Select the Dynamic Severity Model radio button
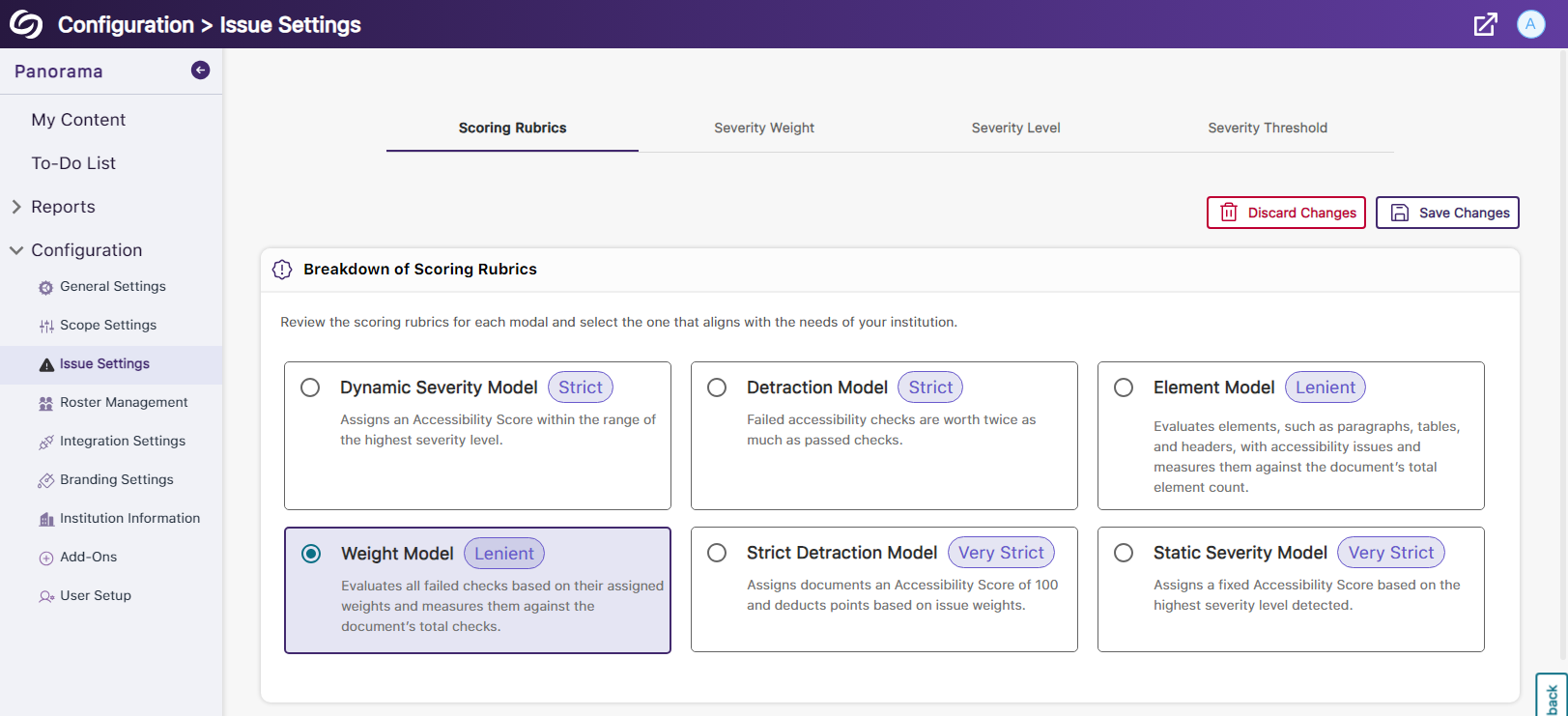 point(310,387)
